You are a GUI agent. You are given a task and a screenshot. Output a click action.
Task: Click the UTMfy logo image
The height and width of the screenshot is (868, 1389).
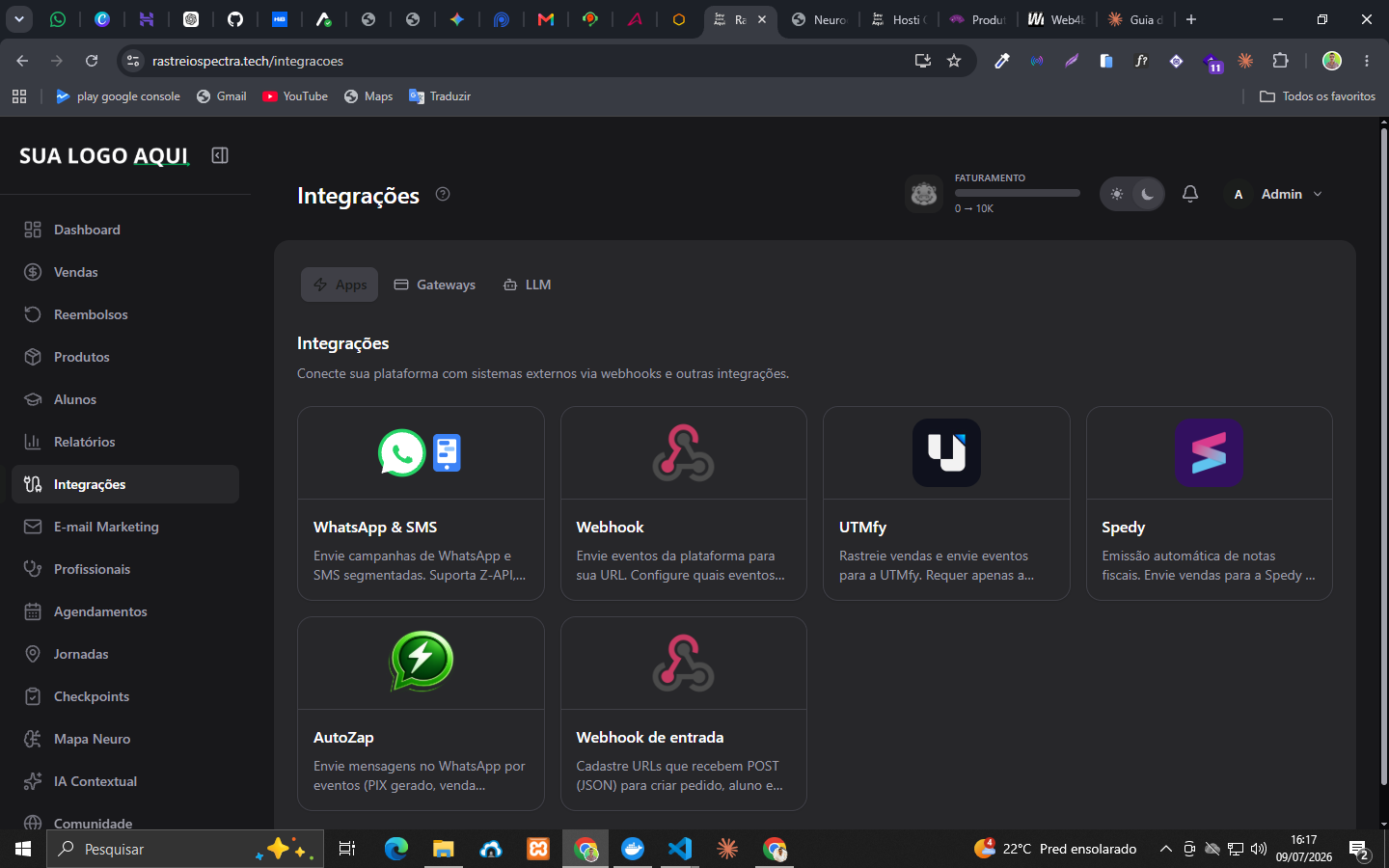pyautogui.click(x=947, y=452)
